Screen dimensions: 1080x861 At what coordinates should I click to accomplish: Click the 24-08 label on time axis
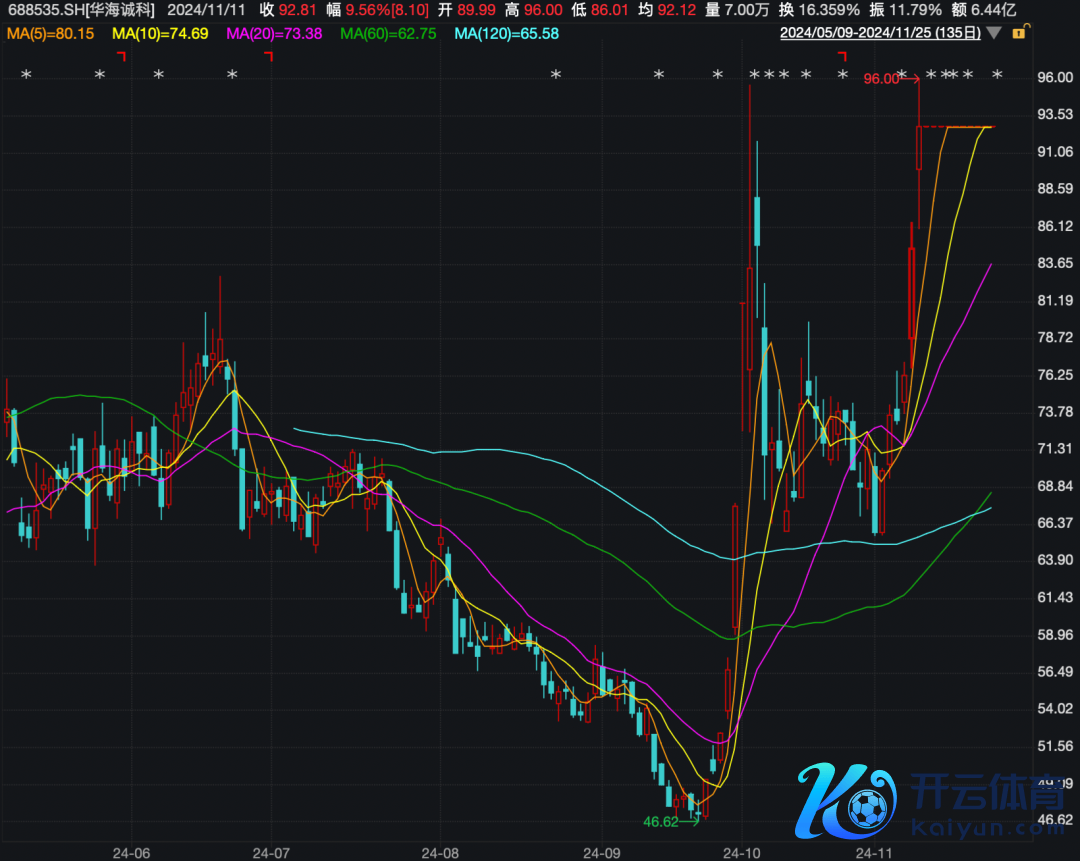(x=440, y=853)
